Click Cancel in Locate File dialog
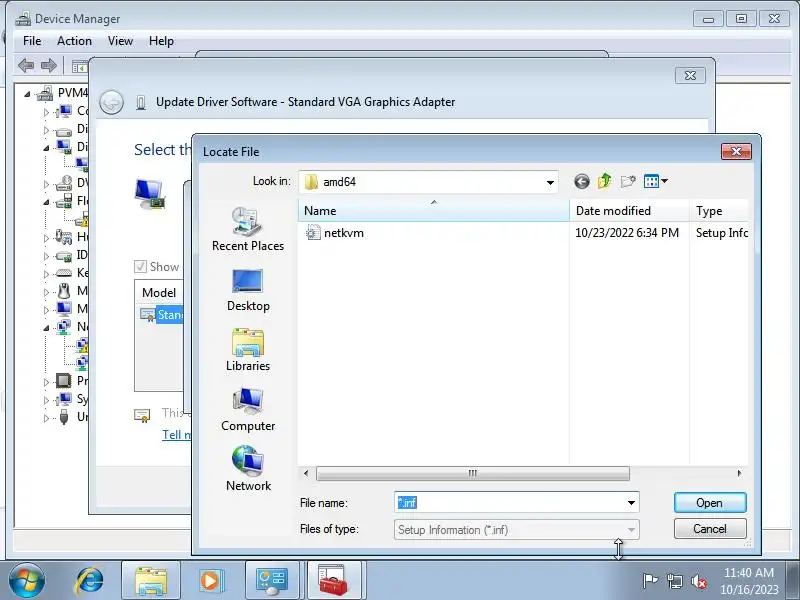800x600 pixels. pyautogui.click(x=710, y=529)
